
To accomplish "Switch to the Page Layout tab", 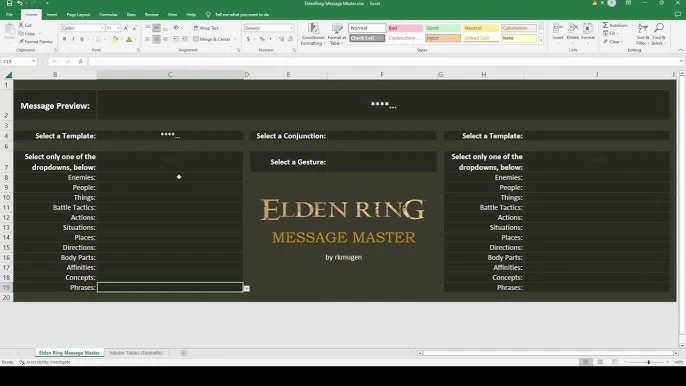I will click(78, 14).
